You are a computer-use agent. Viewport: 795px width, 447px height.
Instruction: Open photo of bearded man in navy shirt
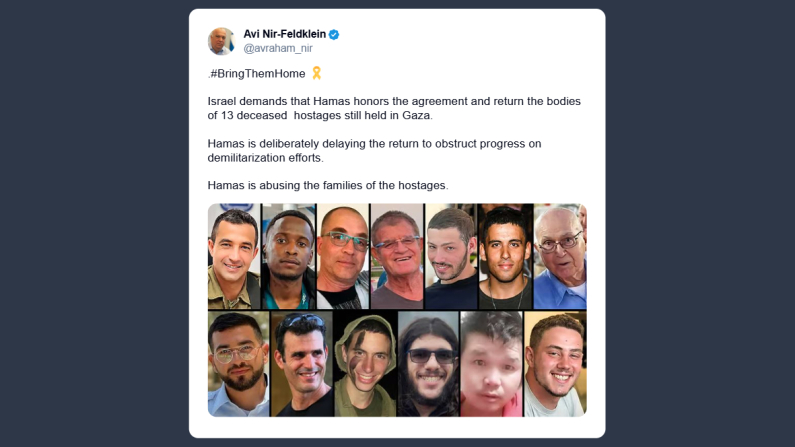(x=451, y=256)
